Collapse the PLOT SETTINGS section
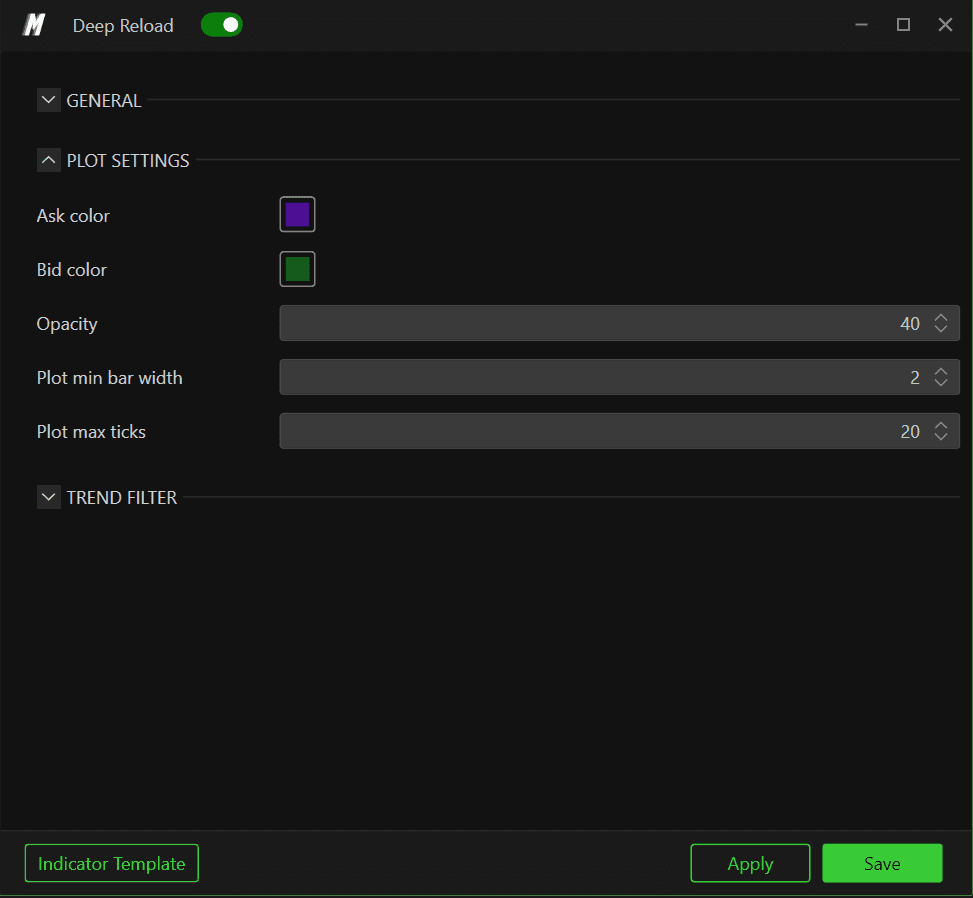Image resolution: width=973 pixels, height=898 pixels. tap(48, 160)
